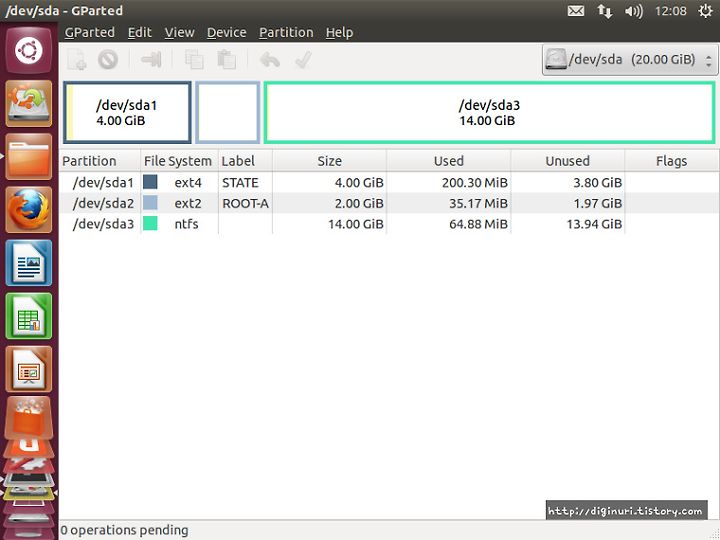Open the Device menu

226,33
